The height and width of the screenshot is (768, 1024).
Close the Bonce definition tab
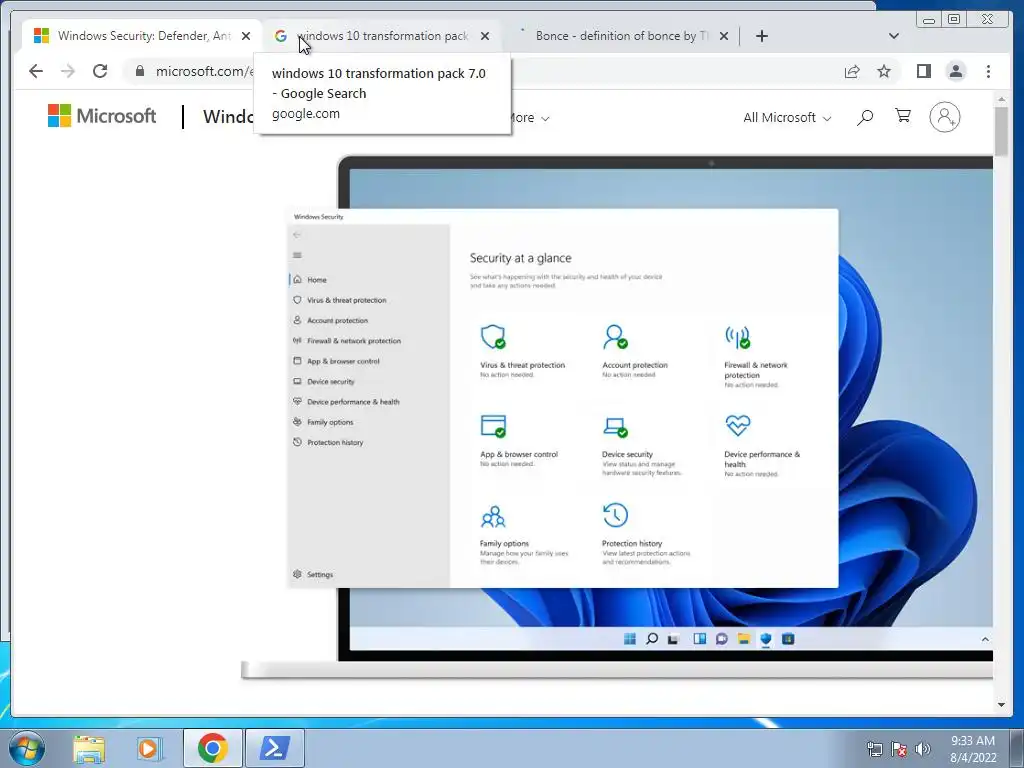[x=724, y=36]
